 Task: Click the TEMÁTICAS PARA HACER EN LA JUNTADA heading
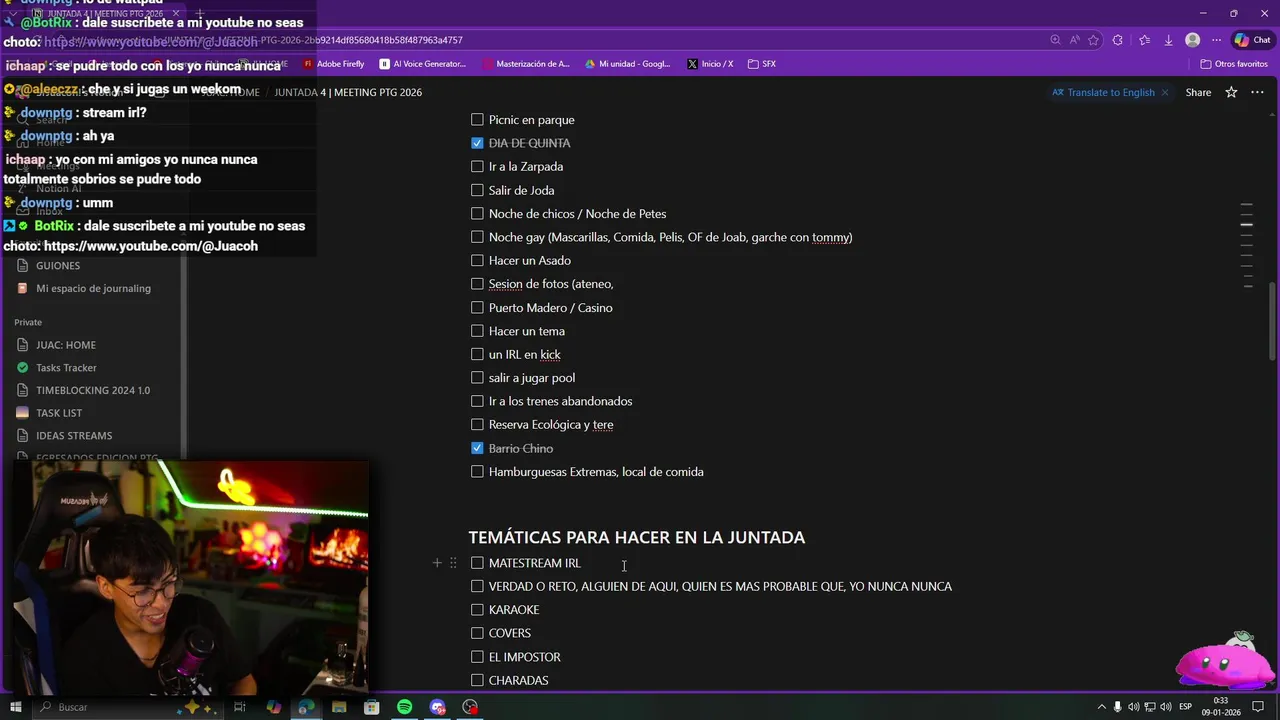pyautogui.click(x=636, y=537)
